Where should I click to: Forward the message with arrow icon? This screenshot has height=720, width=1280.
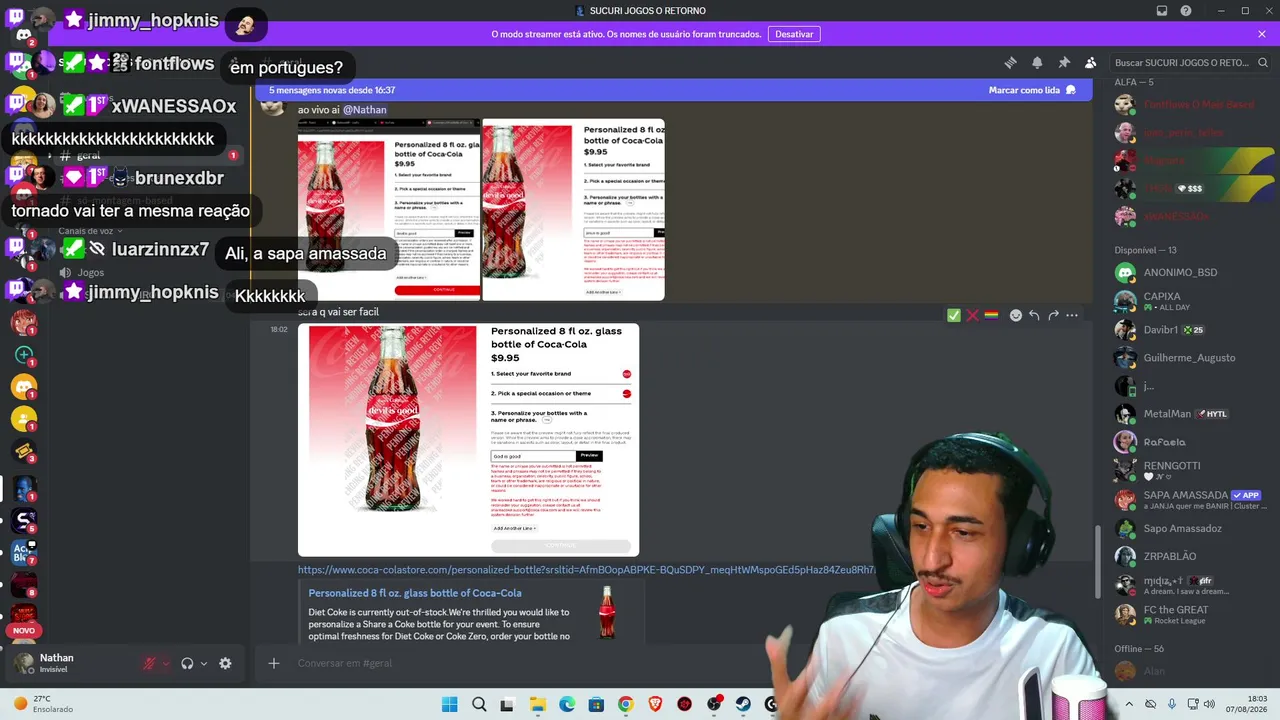click(x=1053, y=315)
